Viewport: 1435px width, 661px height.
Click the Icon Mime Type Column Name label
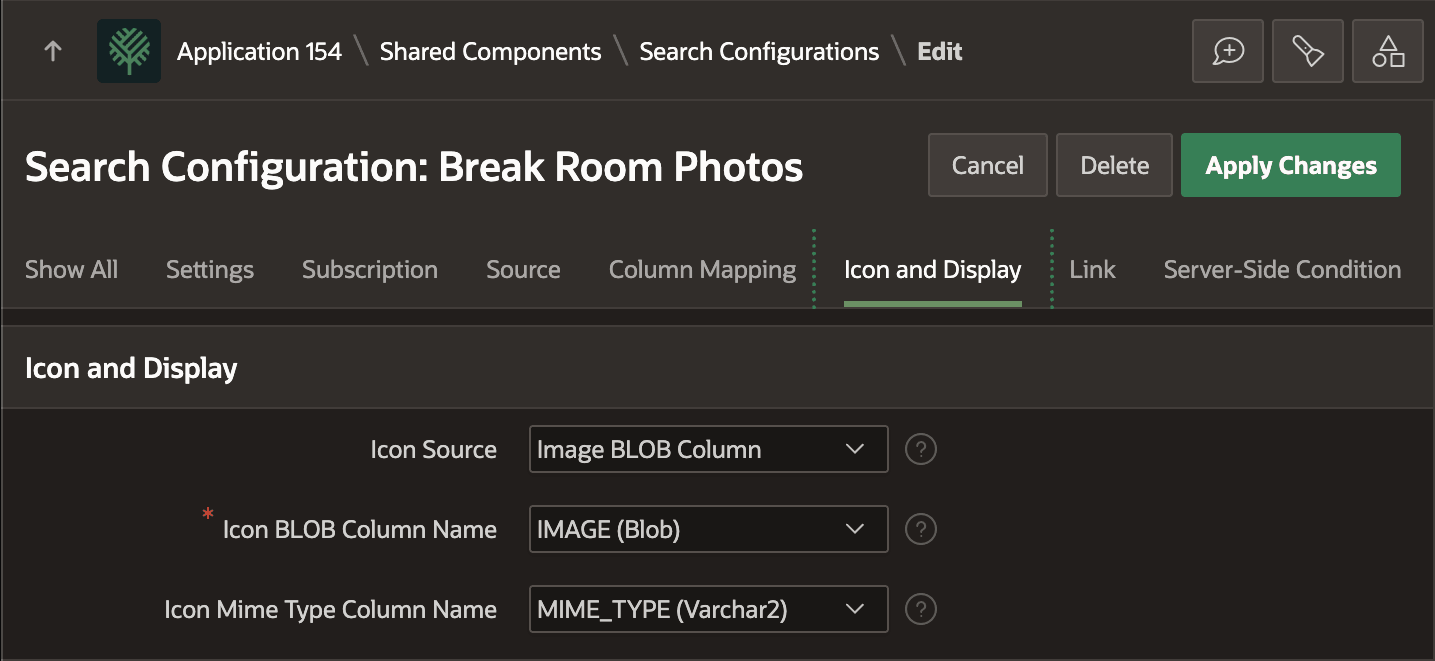point(330,609)
